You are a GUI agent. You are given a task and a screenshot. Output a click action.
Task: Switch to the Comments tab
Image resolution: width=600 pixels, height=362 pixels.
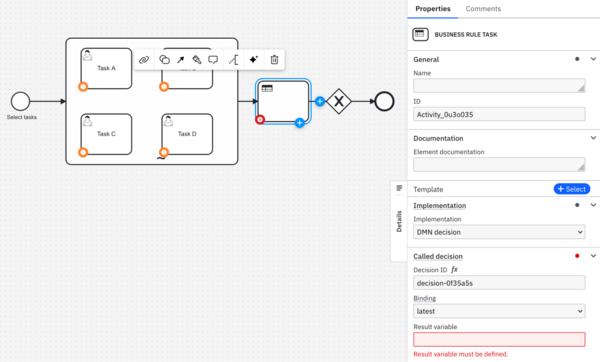click(x=483, y=9)
